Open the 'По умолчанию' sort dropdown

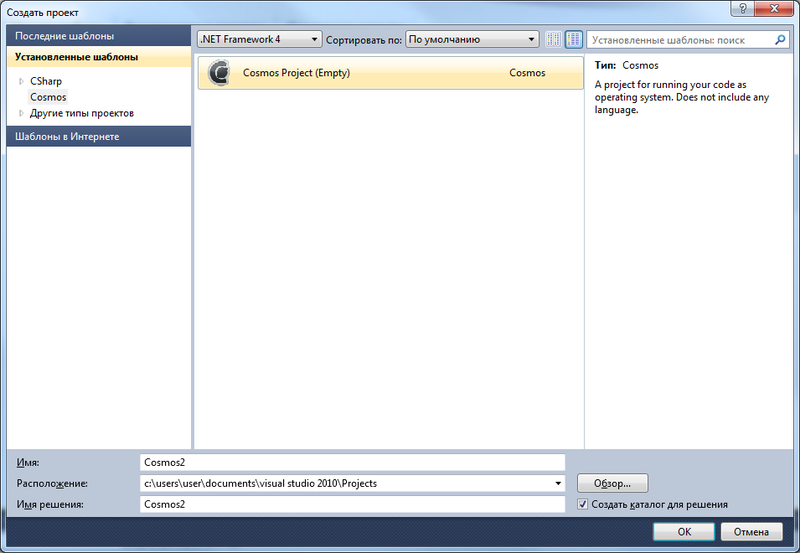472,39
